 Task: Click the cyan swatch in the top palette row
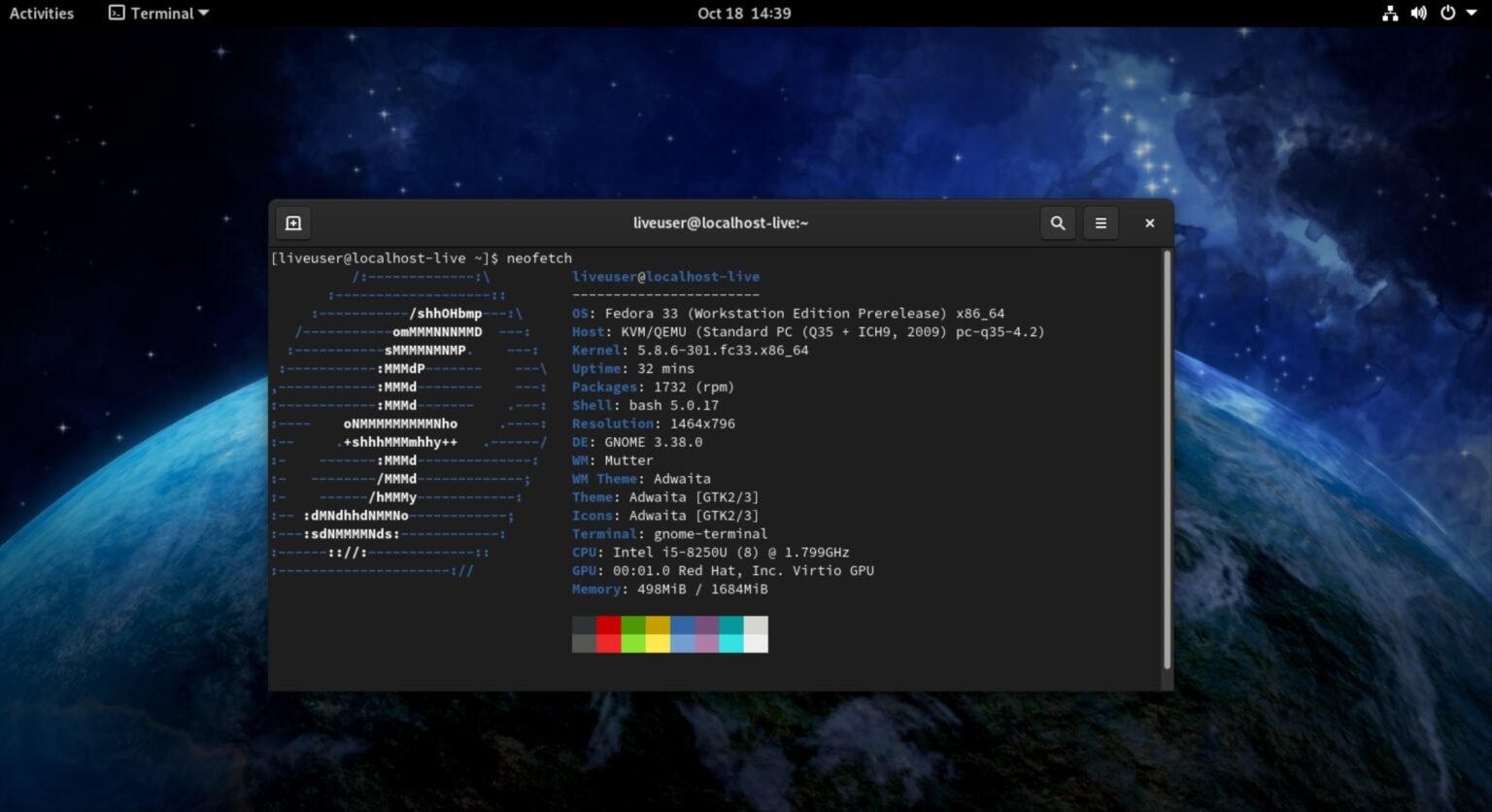pos(731,625)
